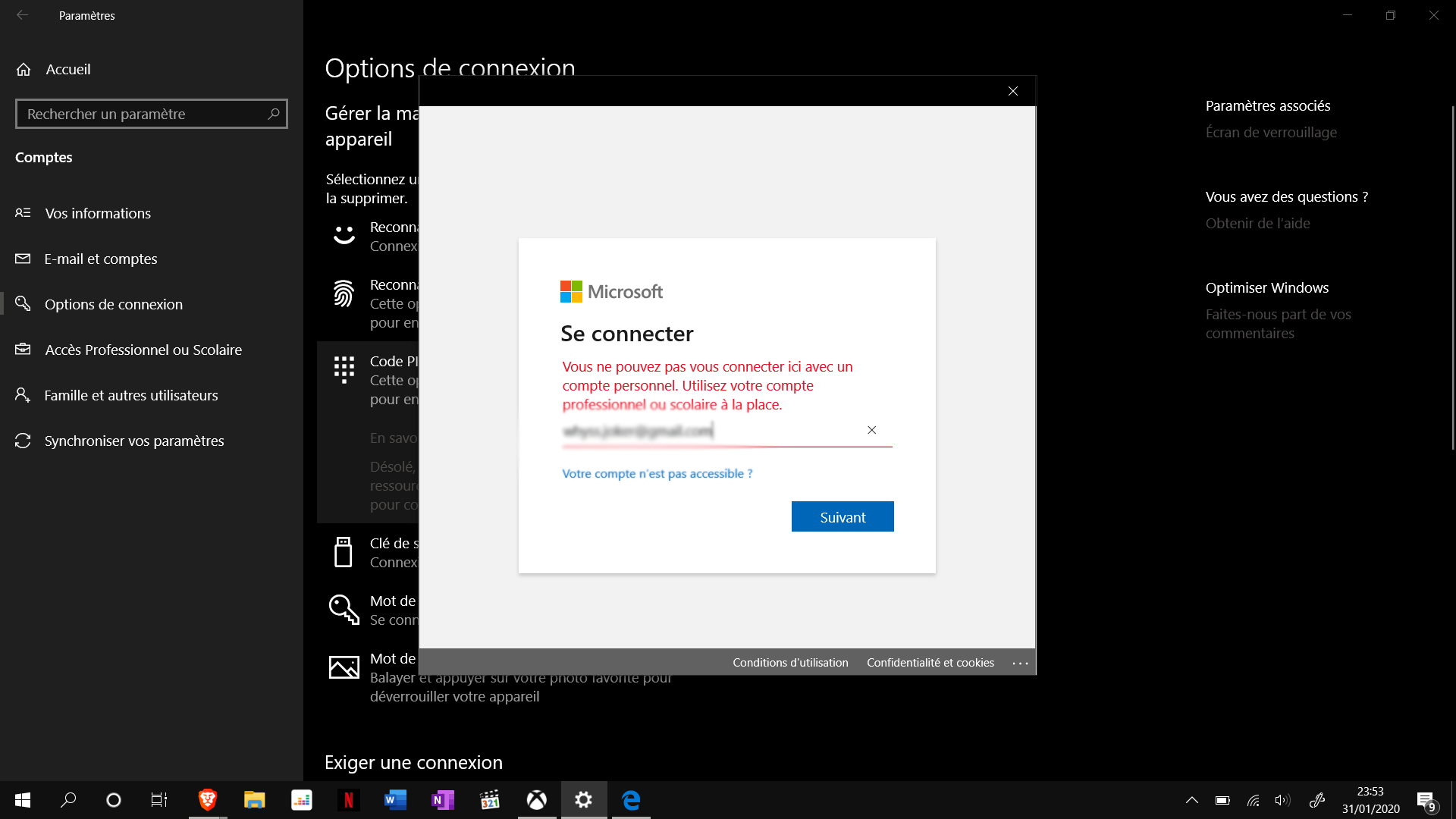This screenshot has width=1456, height=819.
Task: Open Microsoft Edge from taskbar
Action: (x=631, y=800)
